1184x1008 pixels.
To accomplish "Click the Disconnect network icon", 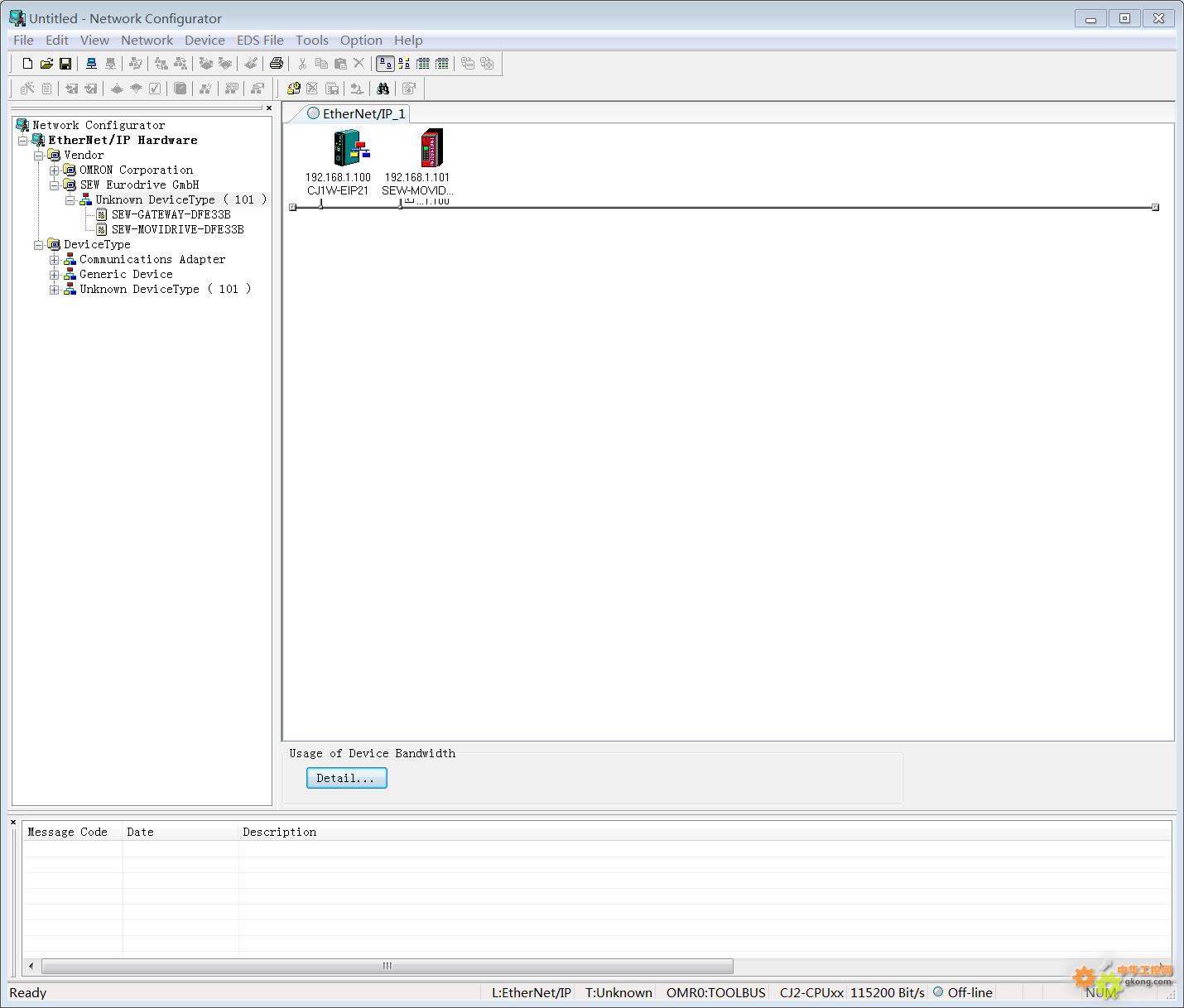I will [x=110, y=64].
